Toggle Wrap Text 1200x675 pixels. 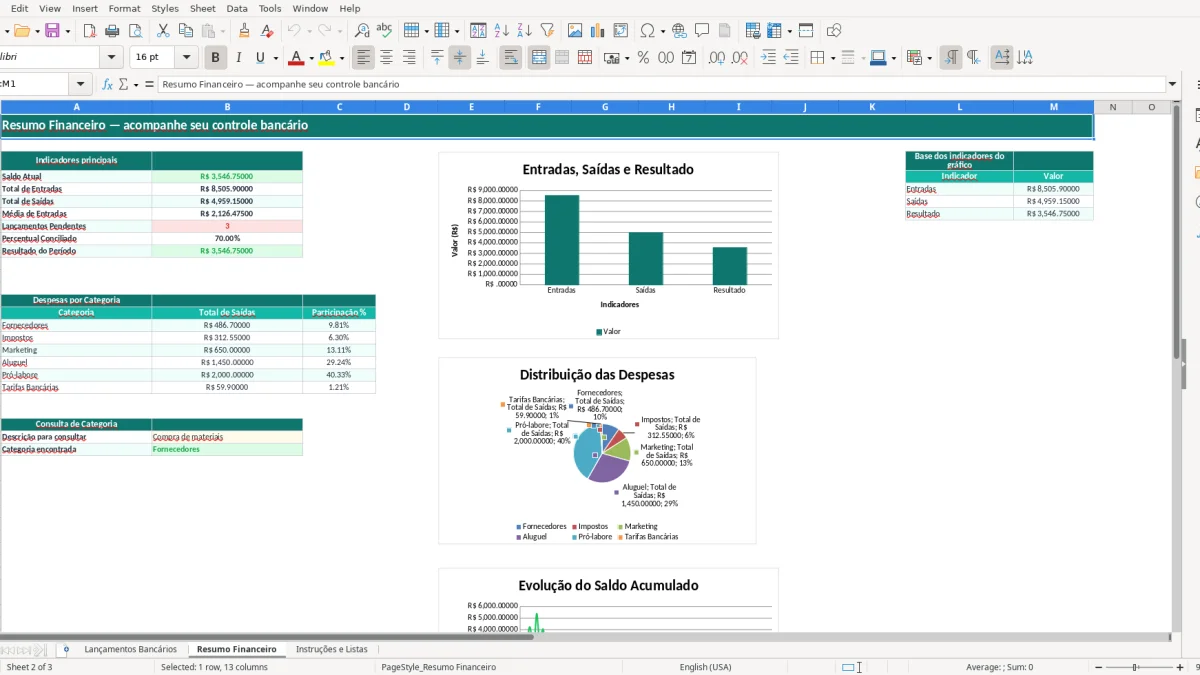coord(511,58)
